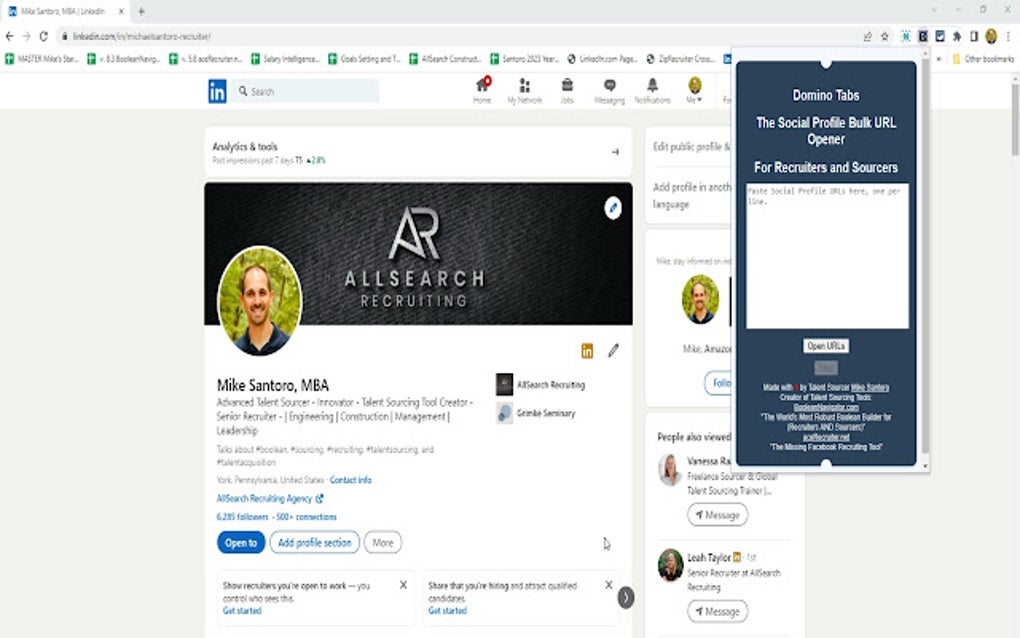Image resolution: width=1020 pixels, height=638 pixels.
Task: Open LinkedIn Messaging
Action: tap(610, 88)
